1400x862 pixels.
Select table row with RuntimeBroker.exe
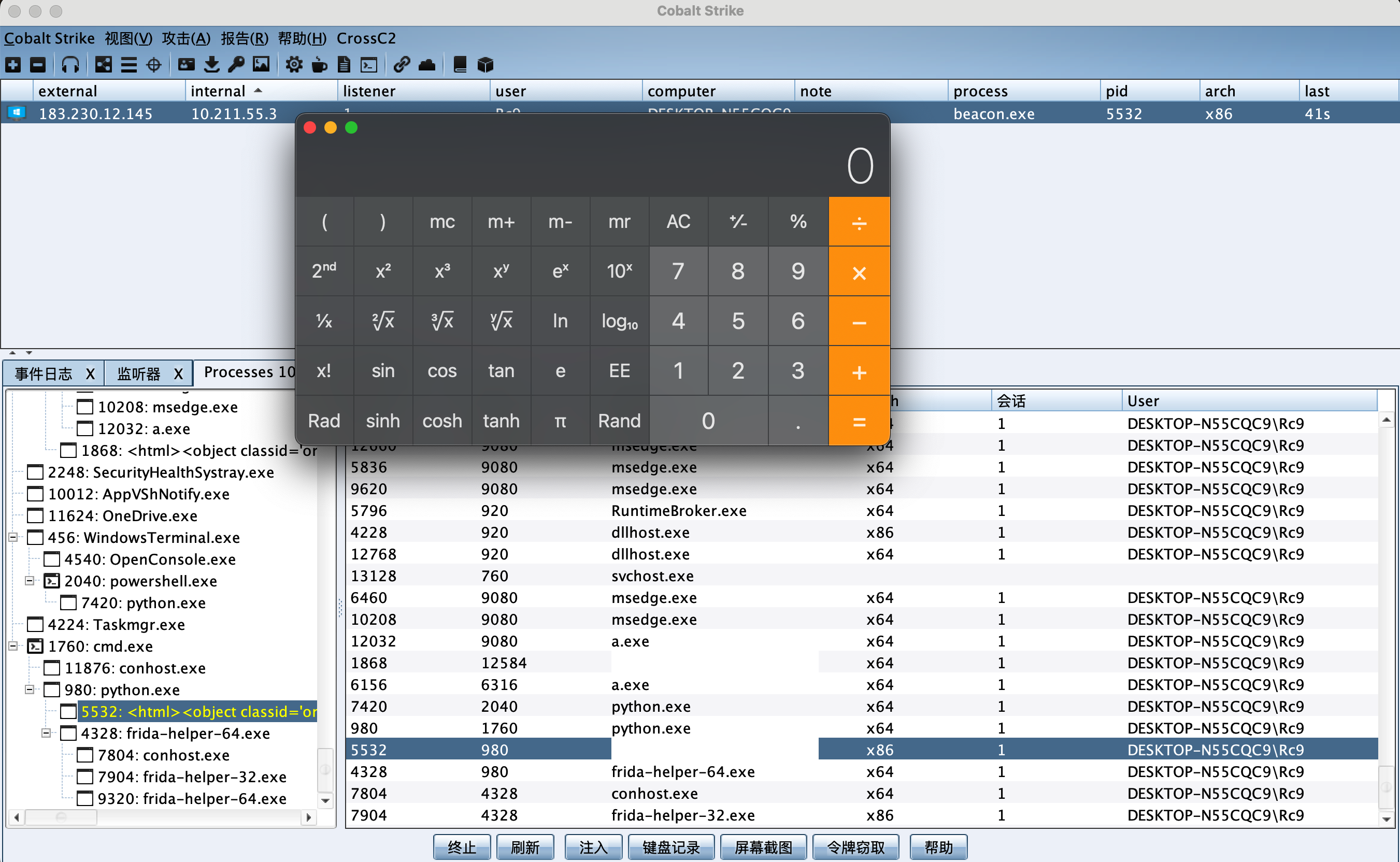click(x=861, y=510)
